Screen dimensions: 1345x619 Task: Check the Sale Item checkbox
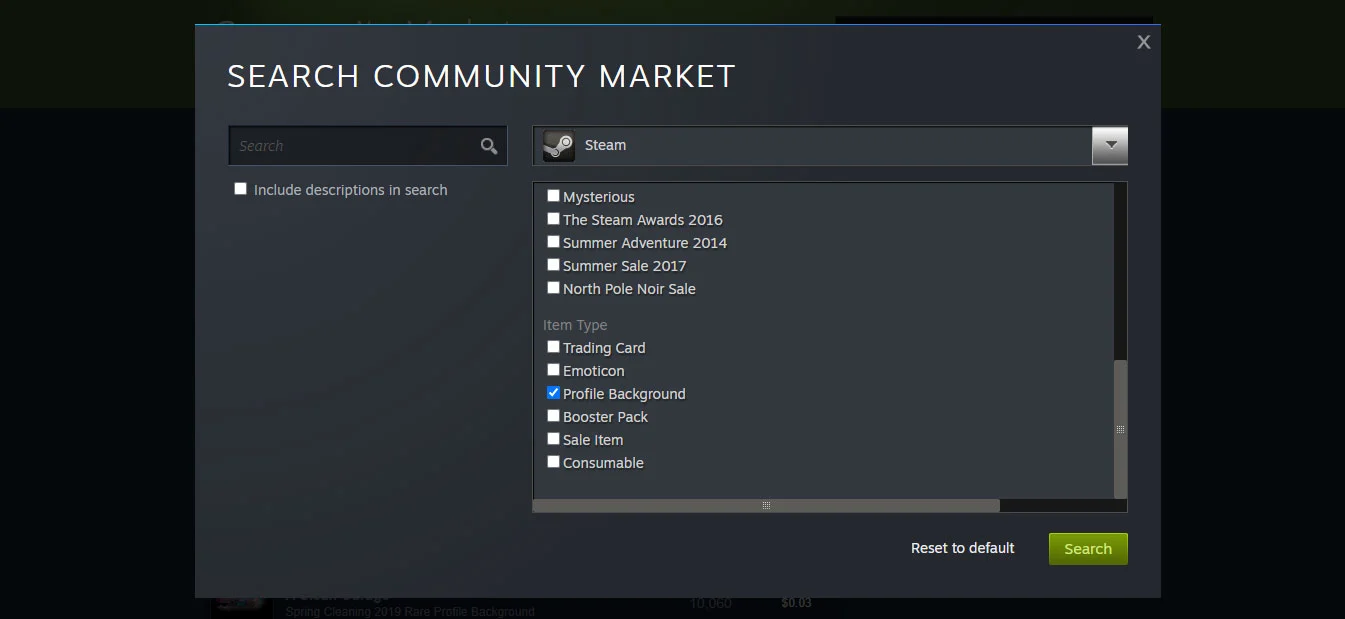click(553, 439)
